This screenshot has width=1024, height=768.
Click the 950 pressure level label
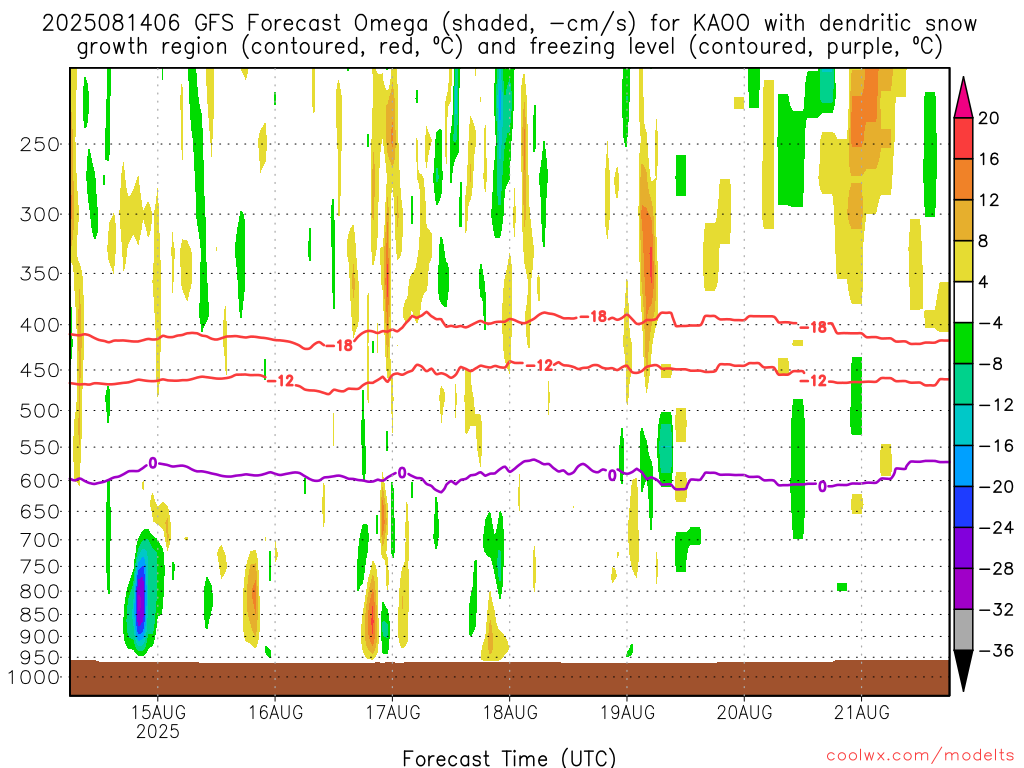tap(40, 658)
